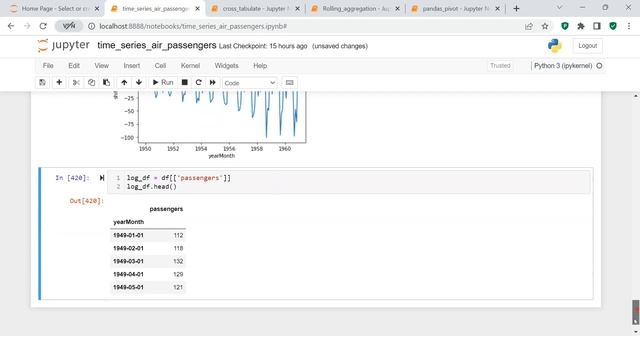Open the green shield extension icon
Screen dimensions: 640x360
pos(565,26)
